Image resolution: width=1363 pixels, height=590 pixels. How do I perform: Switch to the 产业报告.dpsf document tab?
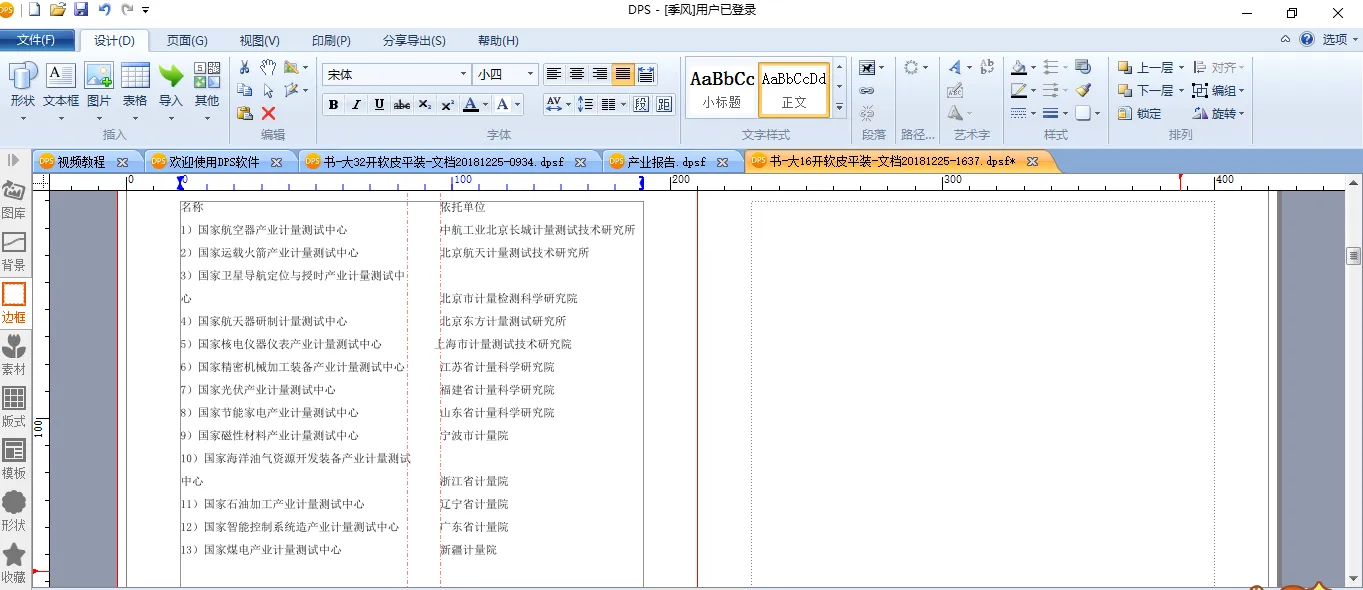click(x=666, y=162)
